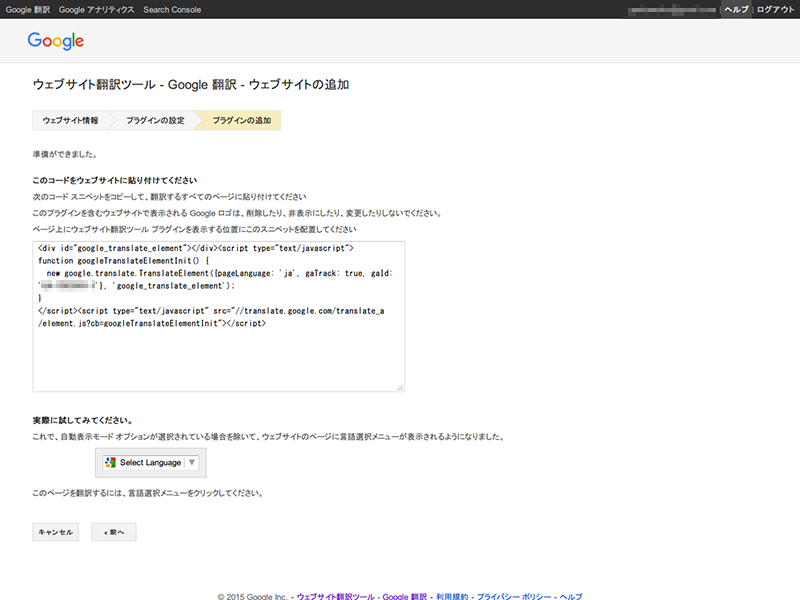Click the Select Language label text
The image size is (800, 600).
tap(151, 462)
